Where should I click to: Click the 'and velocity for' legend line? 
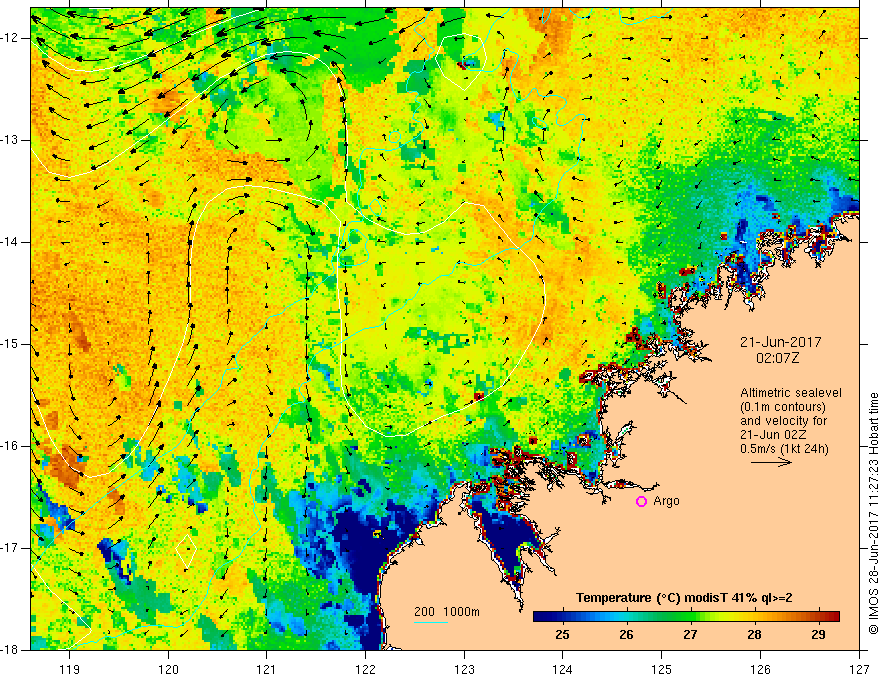pyautogui.click(x=783, y=421)
